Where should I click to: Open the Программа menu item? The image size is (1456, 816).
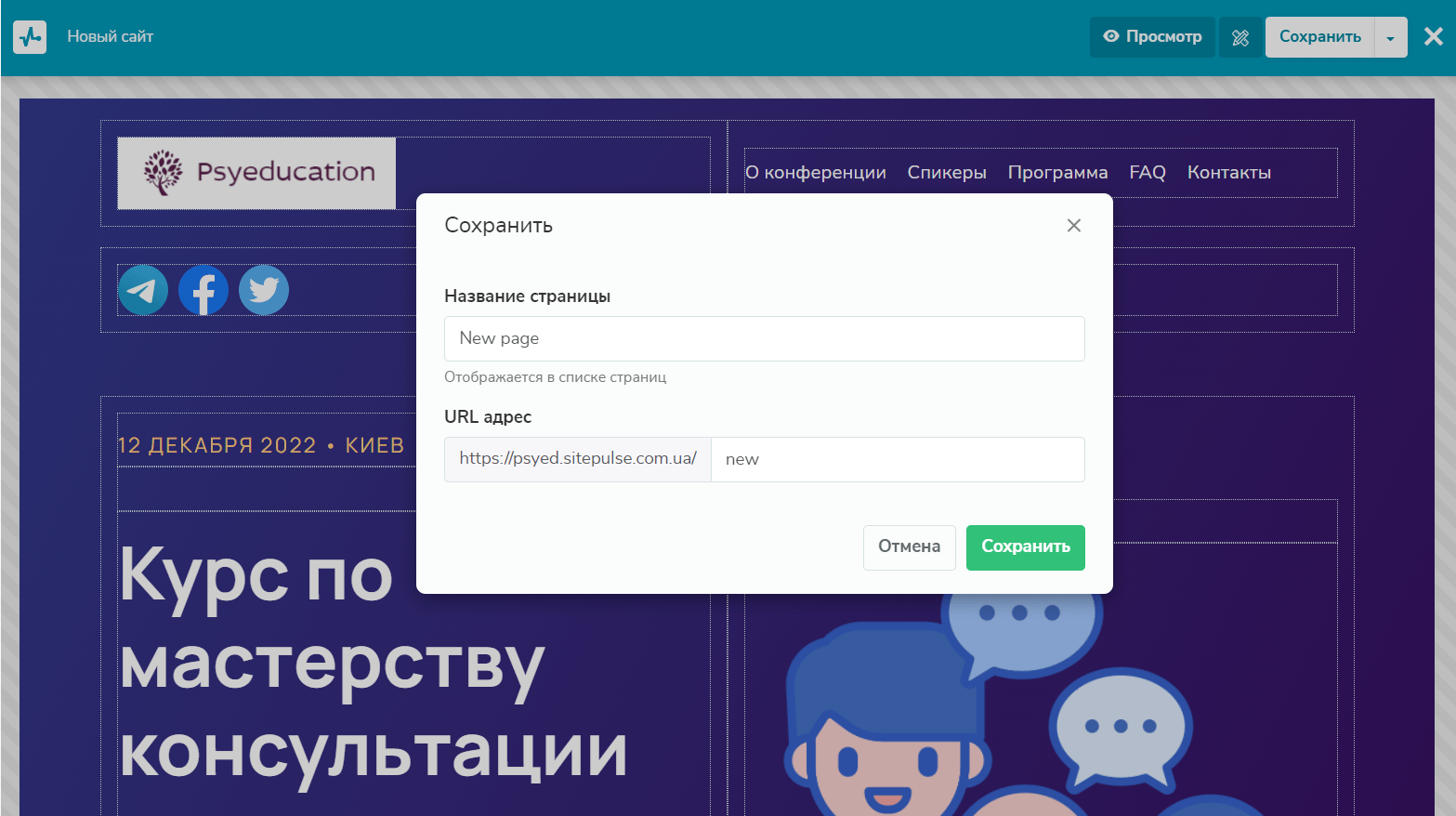point(1057,173)
